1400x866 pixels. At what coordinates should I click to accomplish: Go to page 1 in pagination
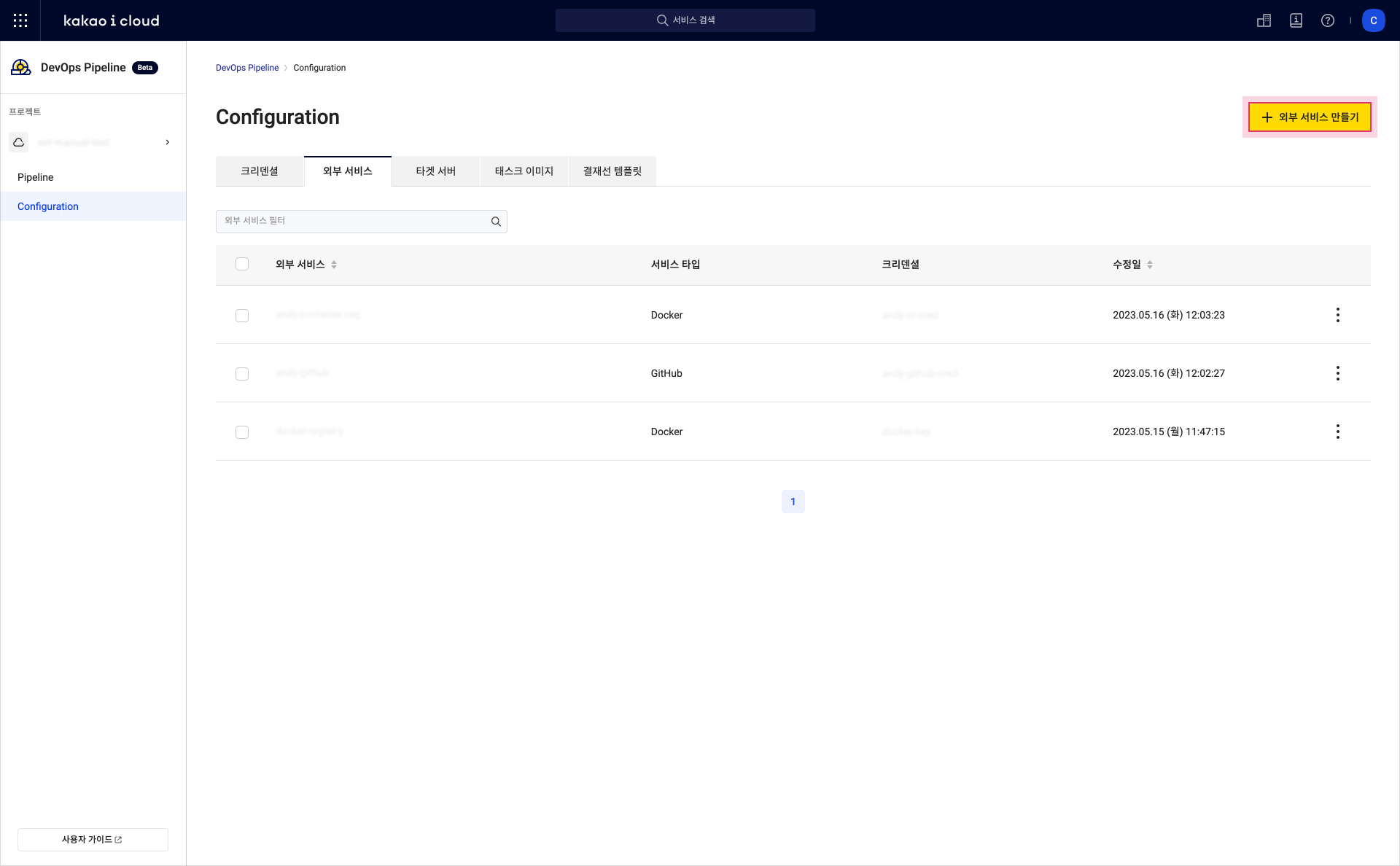click(793, 502)
